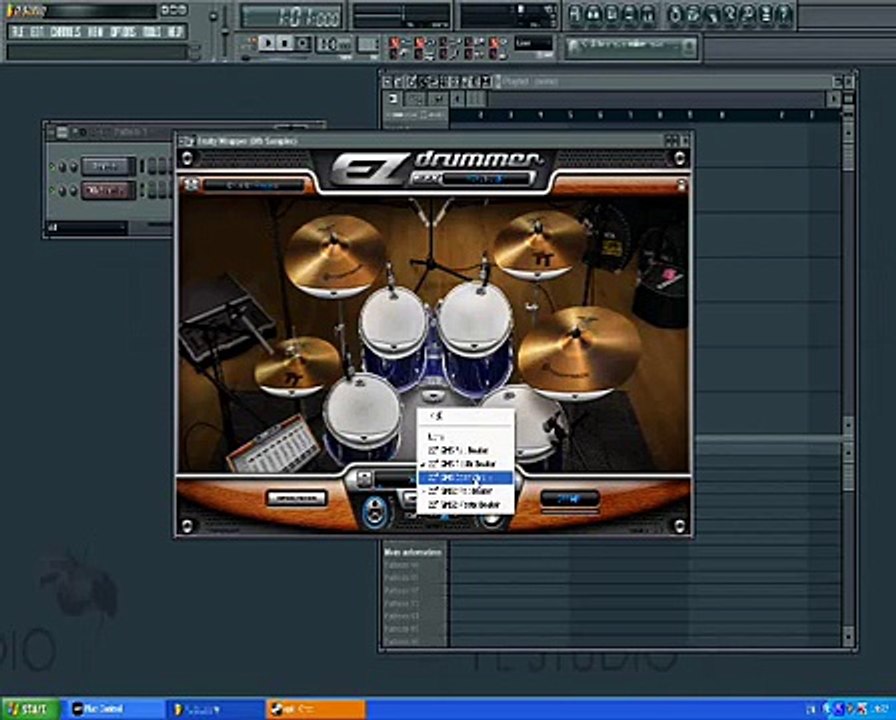The width and height of the screenshot is (896, 720).
Task: Click the Open Grooves button
Action: click(297, 498)
